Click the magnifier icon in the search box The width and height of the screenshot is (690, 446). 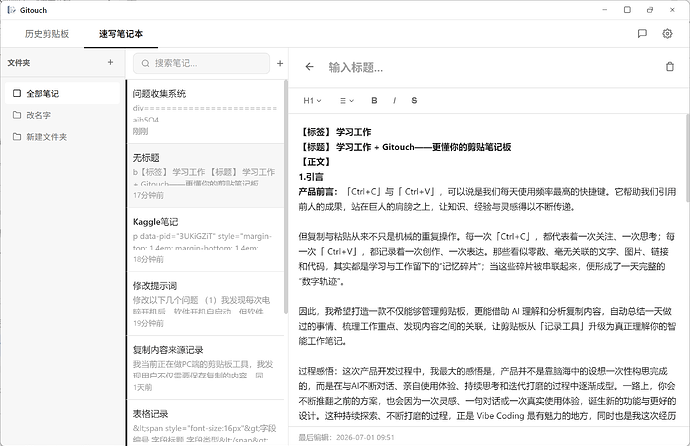pos(145,63)
